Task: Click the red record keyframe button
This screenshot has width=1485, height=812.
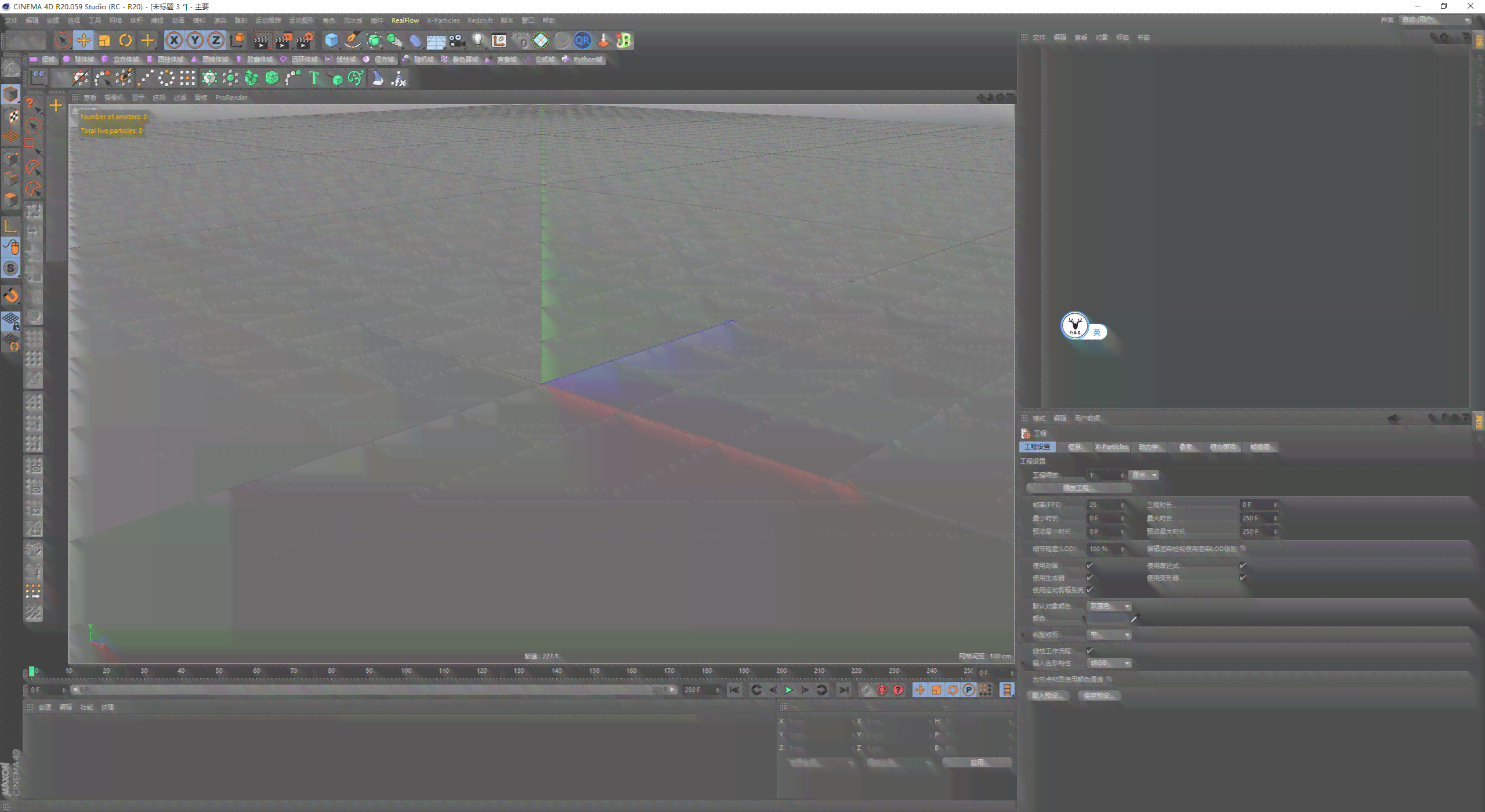Action: [x=882, y=690]
